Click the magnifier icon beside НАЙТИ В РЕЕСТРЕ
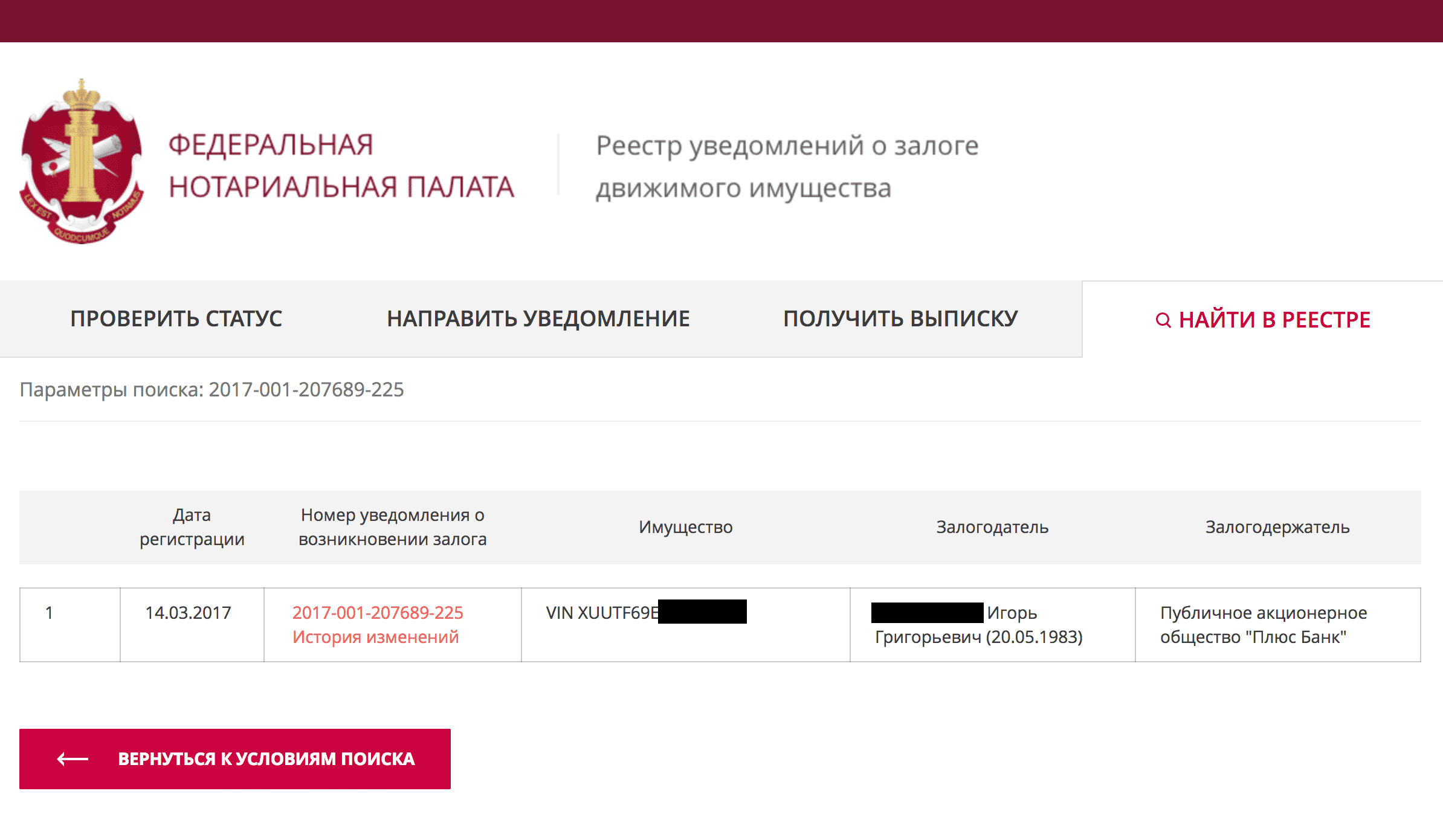 coord(1163,320)
